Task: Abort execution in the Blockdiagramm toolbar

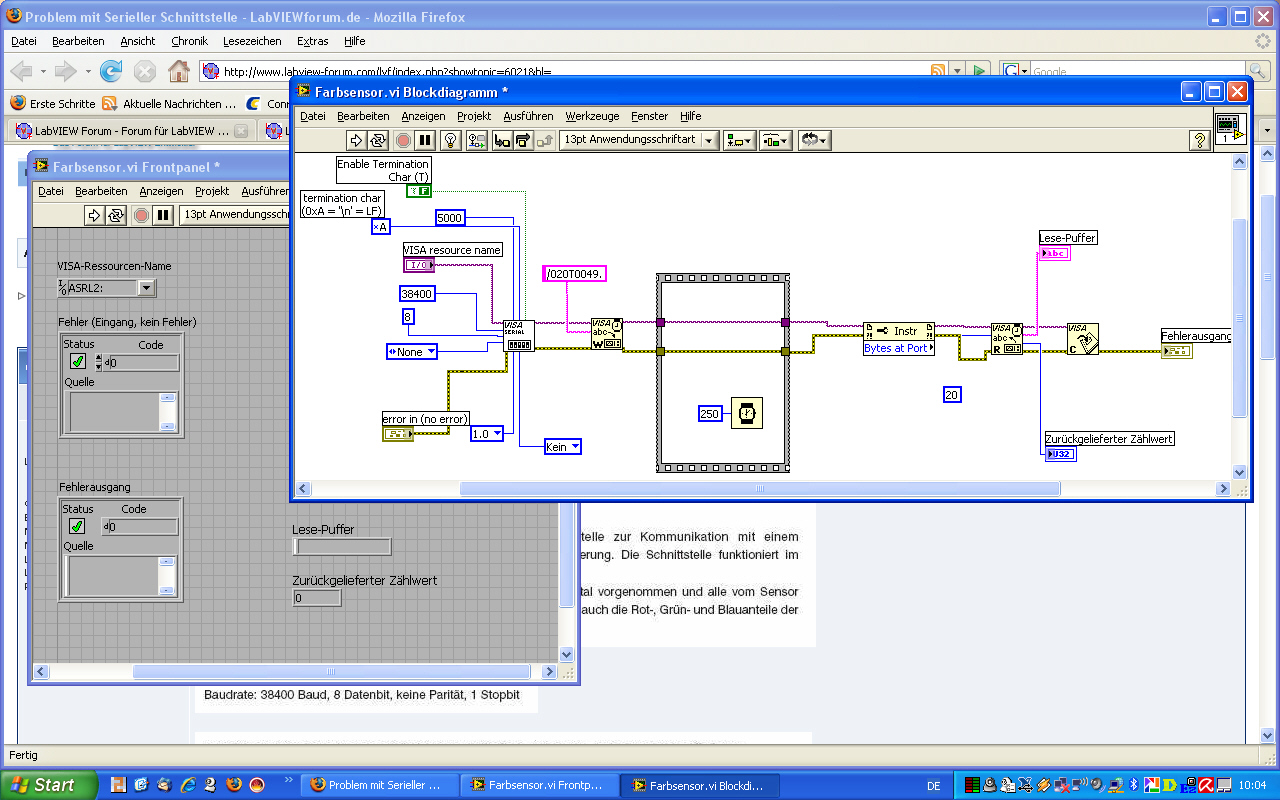Action: click(403, 140)
